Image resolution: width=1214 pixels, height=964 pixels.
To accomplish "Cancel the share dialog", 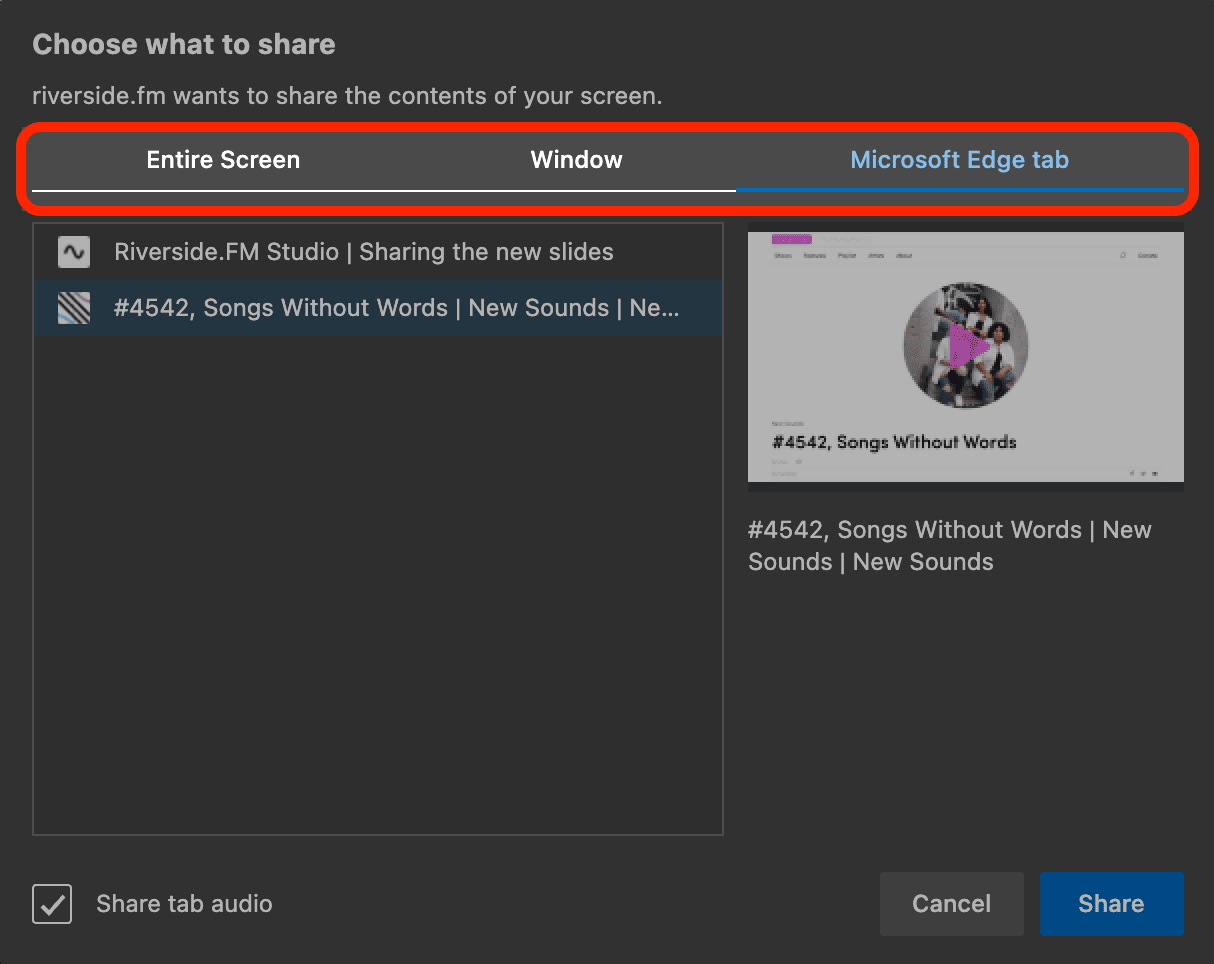I will pyautogui.click(x=952, y=904).
